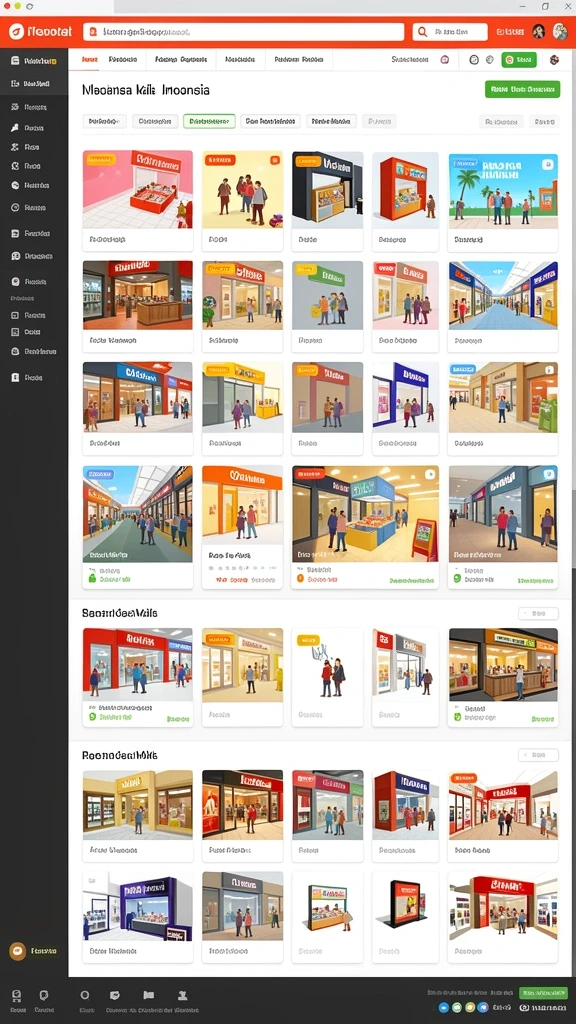Click the blue round icon in the bottom-right status area
The image size is (576, 1024).
click(x=443, y=1008)
